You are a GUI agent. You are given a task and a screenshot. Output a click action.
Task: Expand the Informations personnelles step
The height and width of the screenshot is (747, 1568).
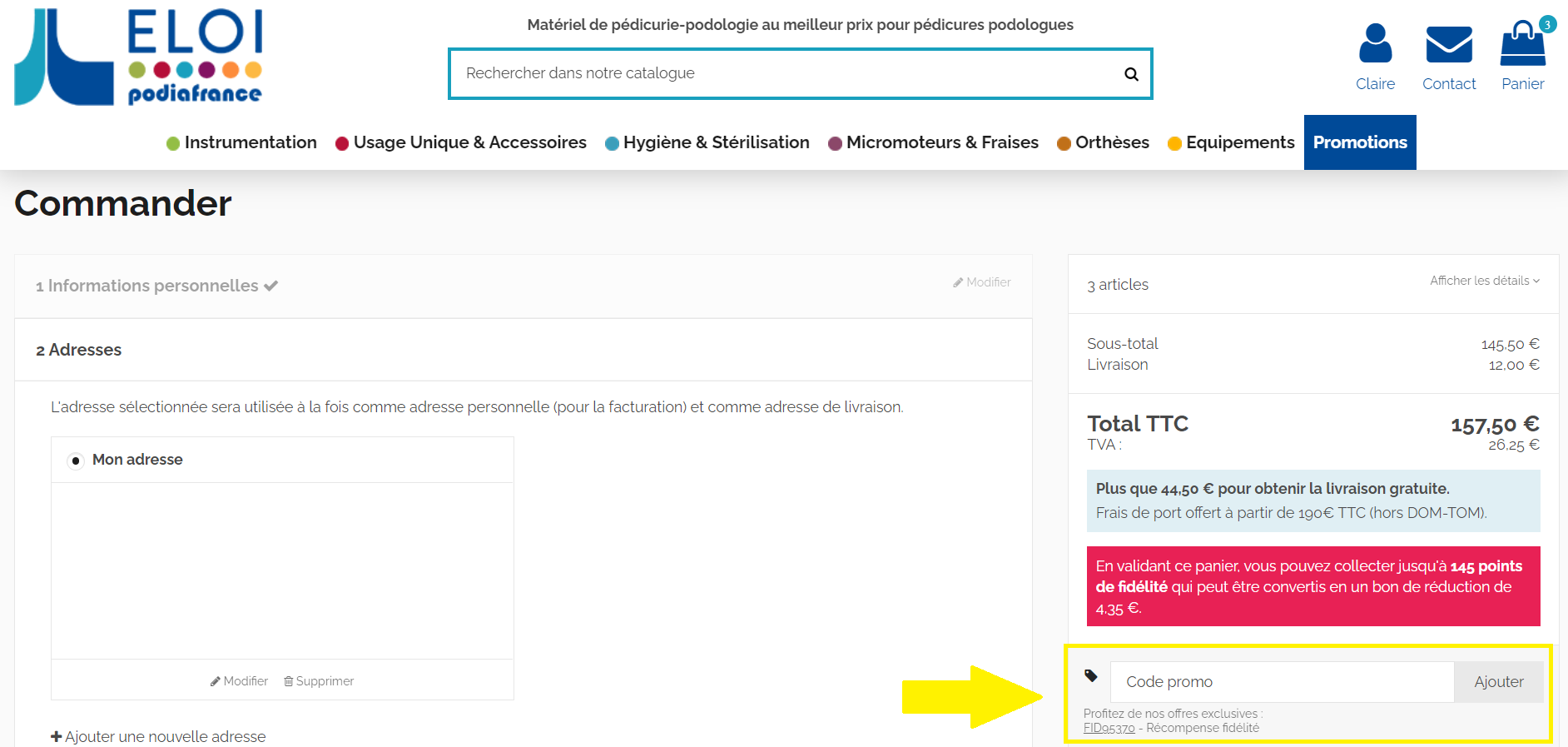click(154, 286)
